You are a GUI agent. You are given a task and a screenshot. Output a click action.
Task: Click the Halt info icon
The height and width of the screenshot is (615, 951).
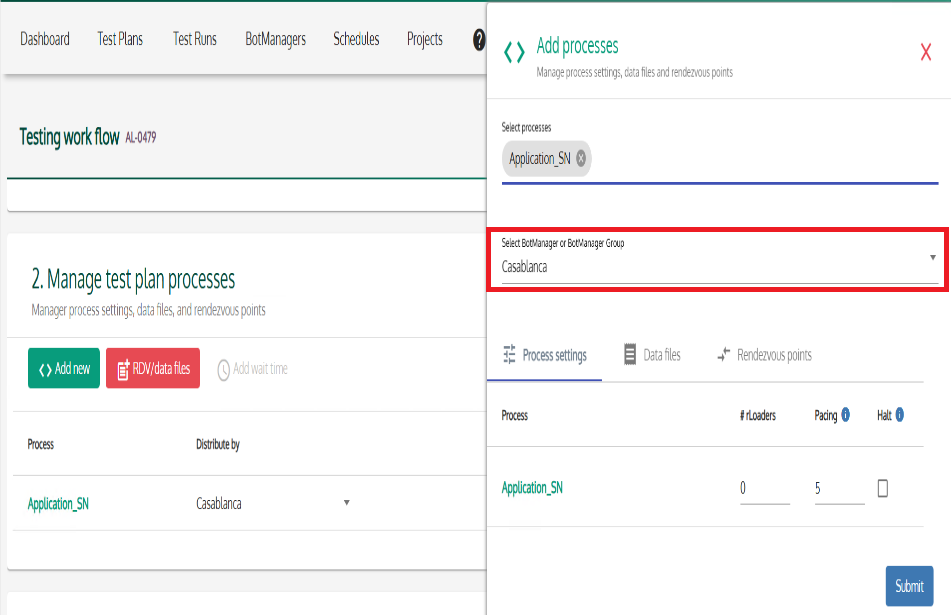coord(899,415)
